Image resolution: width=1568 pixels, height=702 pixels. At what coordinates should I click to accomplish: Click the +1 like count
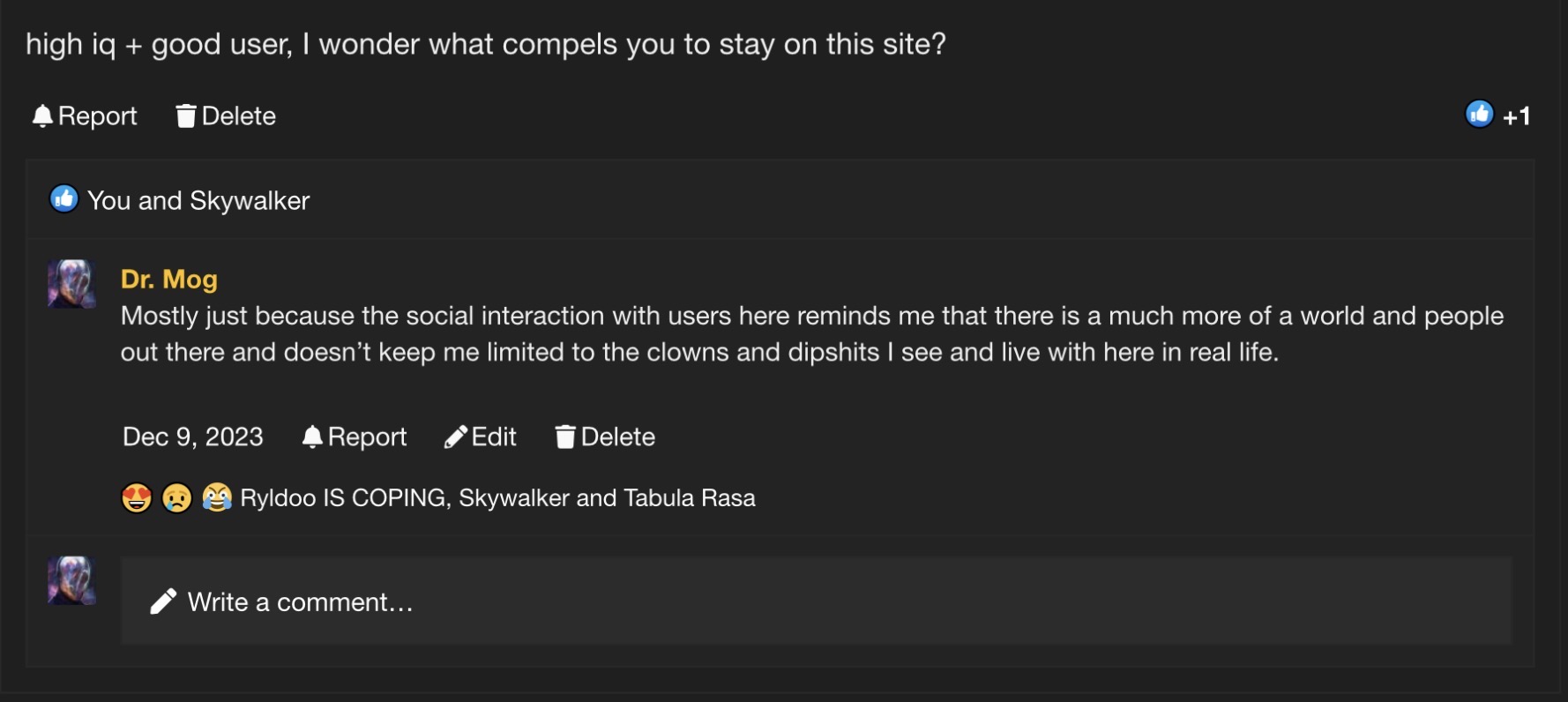tap(1517, 116)
